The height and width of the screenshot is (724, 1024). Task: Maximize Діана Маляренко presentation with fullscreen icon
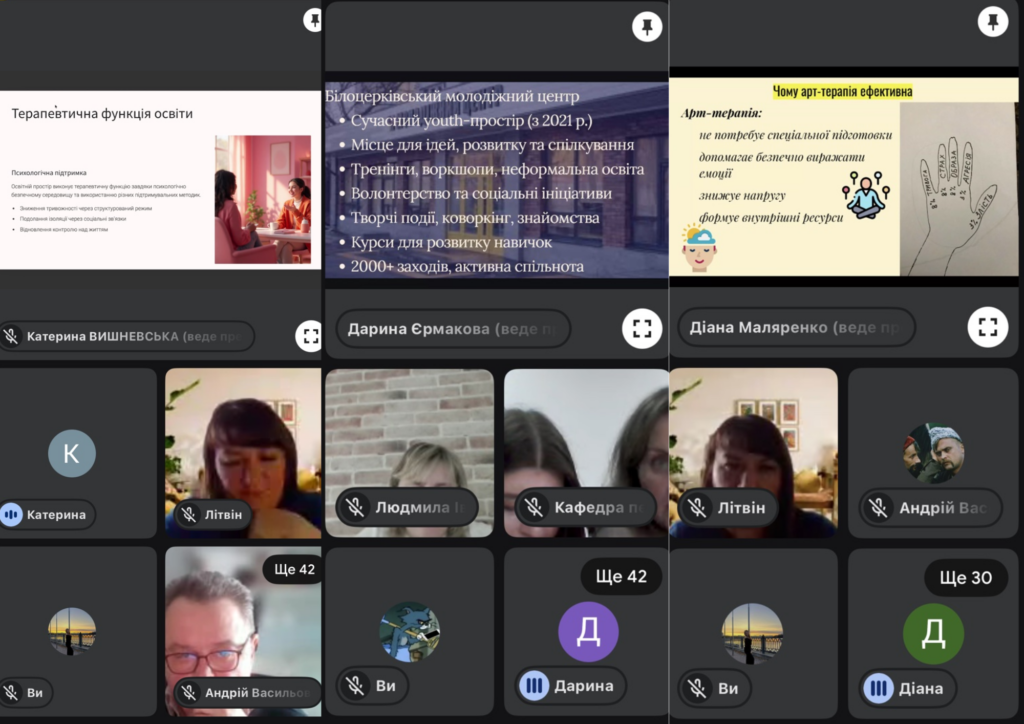[987, 327]
